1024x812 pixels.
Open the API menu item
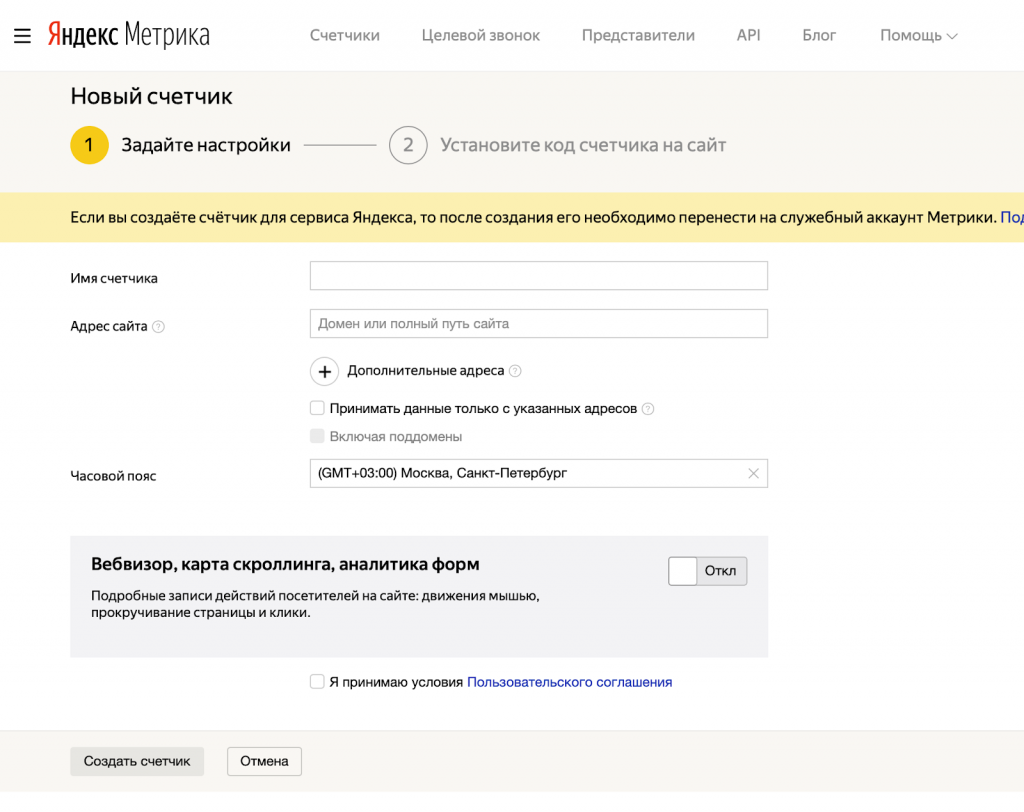click(x=748, y=35)
